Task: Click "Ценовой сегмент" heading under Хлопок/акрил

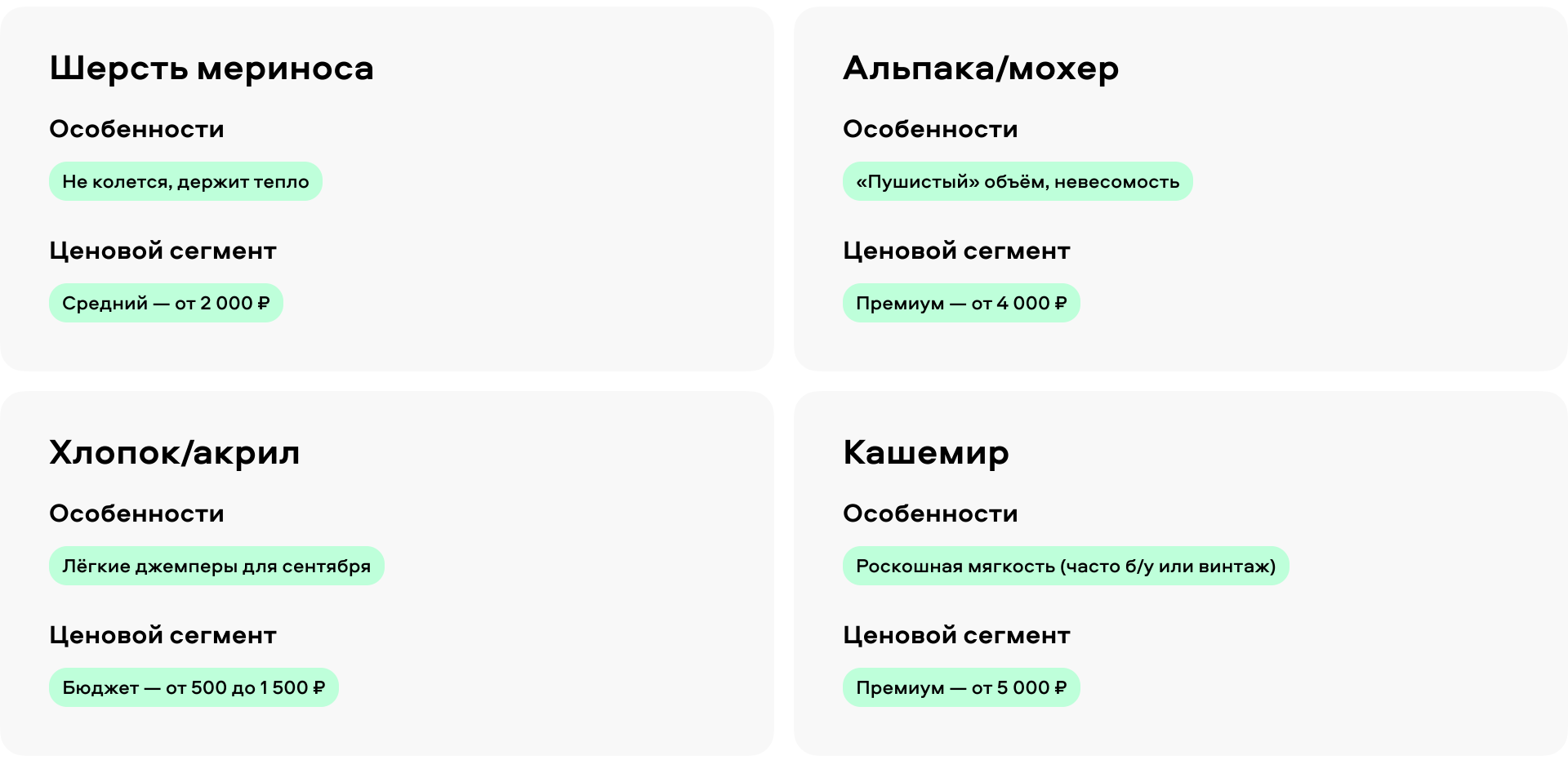Action: (x=163, y=635)
